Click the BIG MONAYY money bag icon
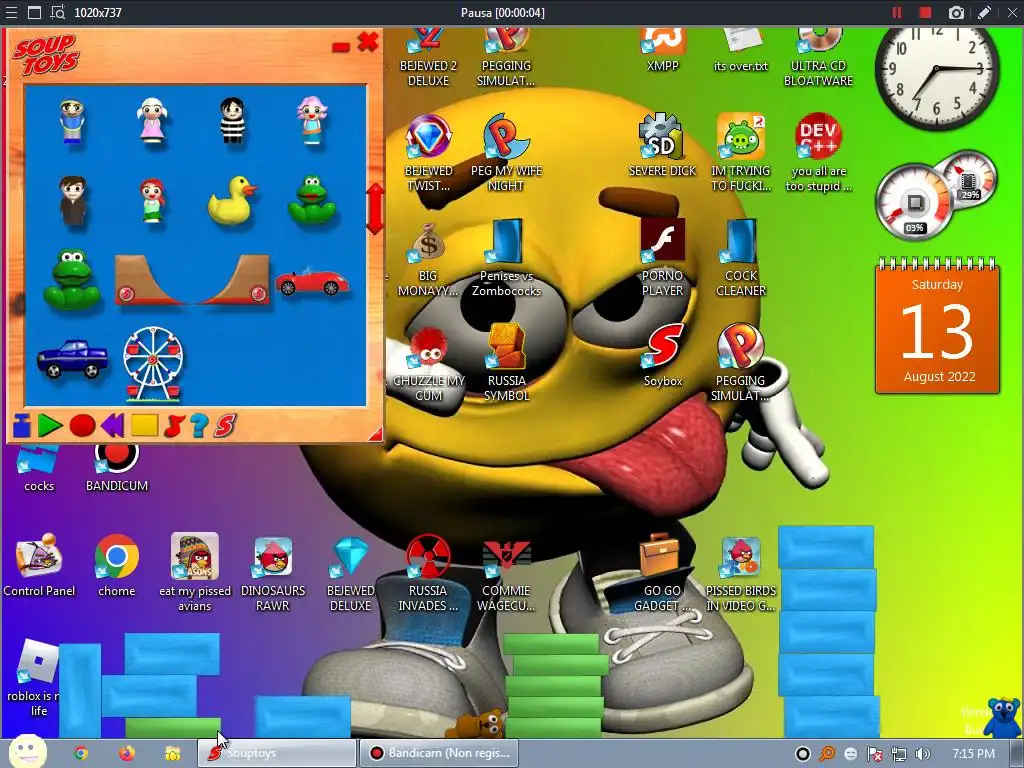The height and width of the screenshot is (768, 1024). (428, 259)
